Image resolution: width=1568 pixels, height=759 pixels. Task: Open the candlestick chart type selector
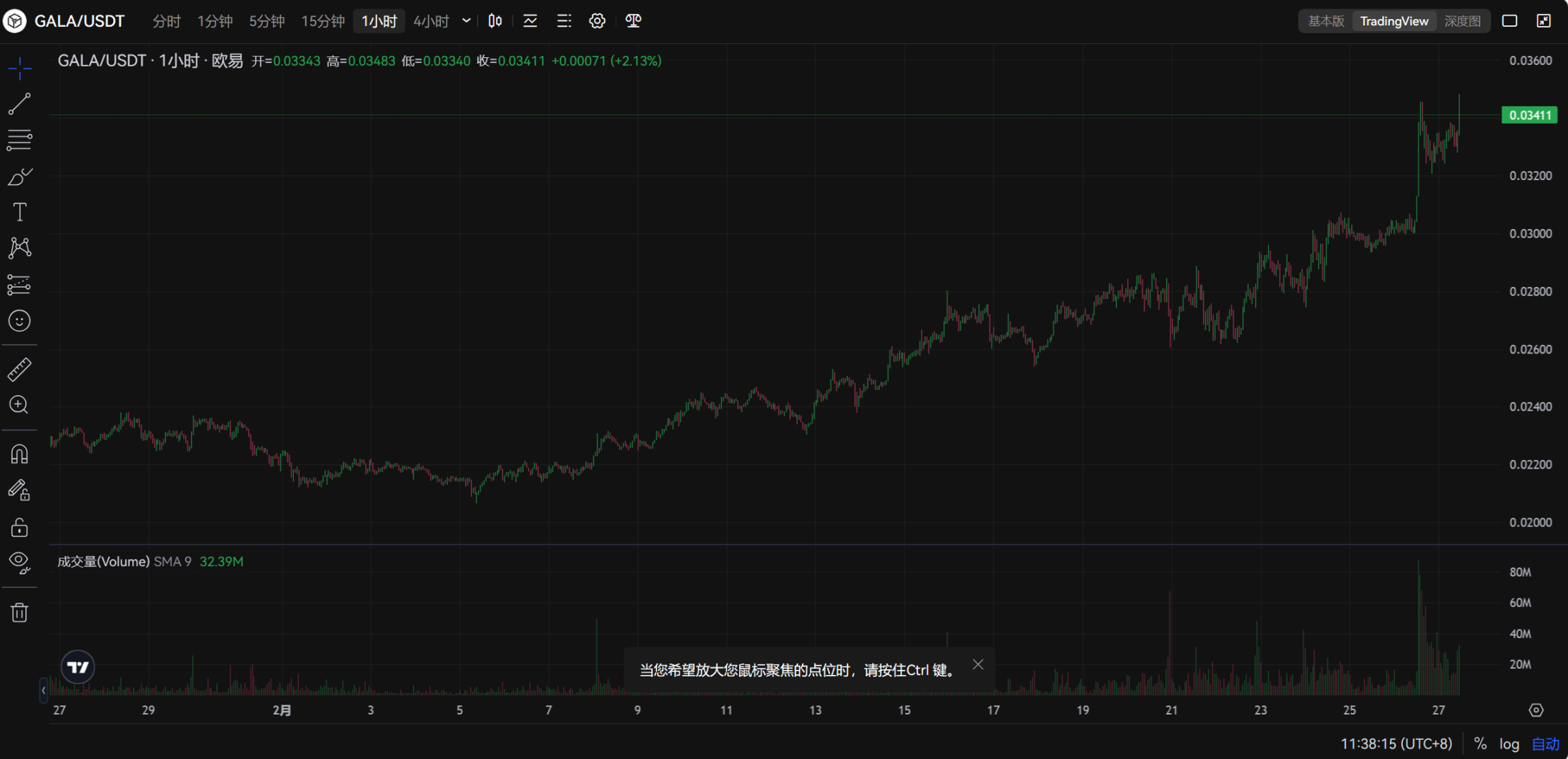tap(495, 21)
